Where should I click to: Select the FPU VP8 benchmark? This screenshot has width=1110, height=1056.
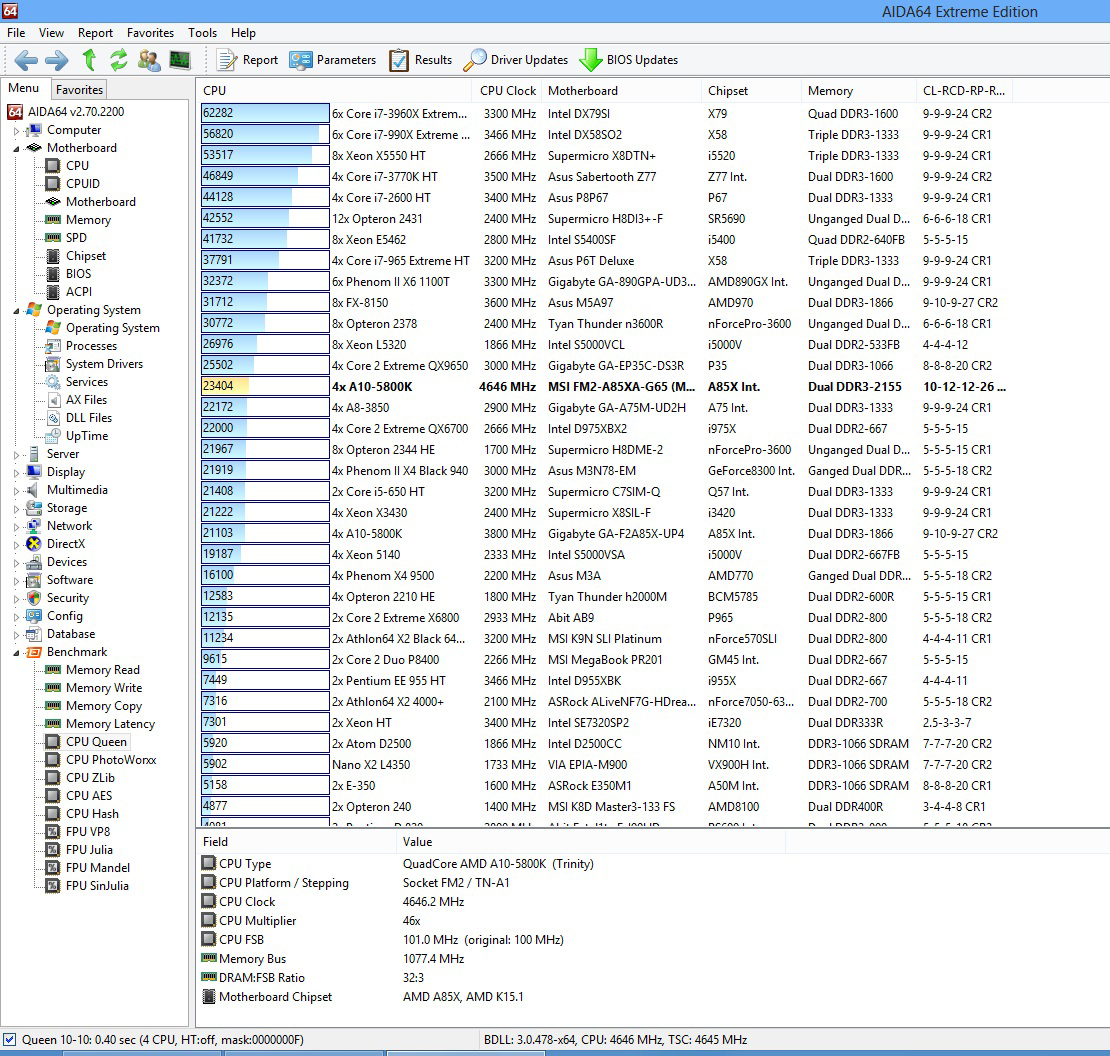88,832
